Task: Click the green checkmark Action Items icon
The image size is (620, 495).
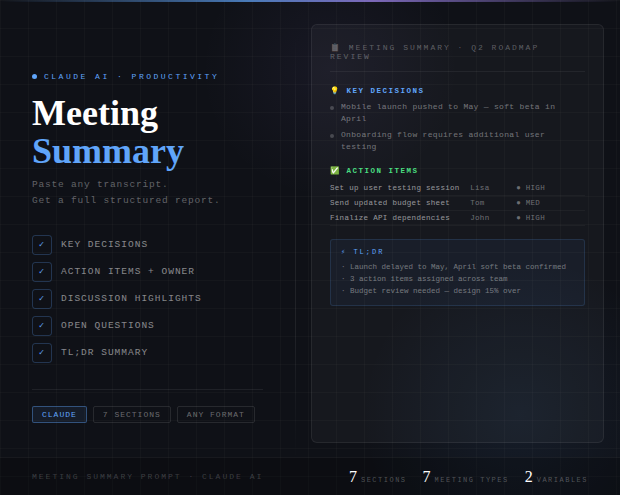Action: coord(334,170)
